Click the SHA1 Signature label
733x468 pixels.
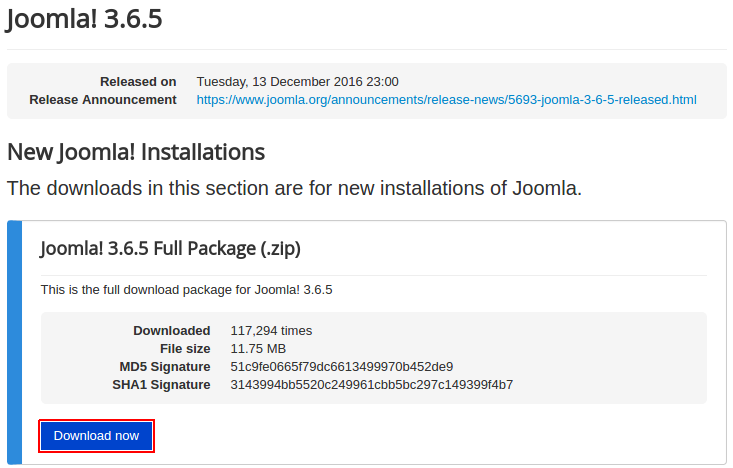(x=161, y=384)
